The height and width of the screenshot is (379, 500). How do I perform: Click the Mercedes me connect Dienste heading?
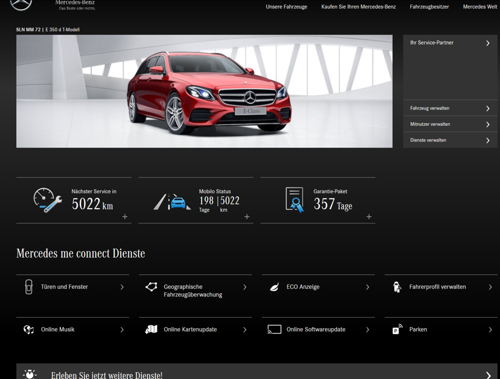click(81, 254)
